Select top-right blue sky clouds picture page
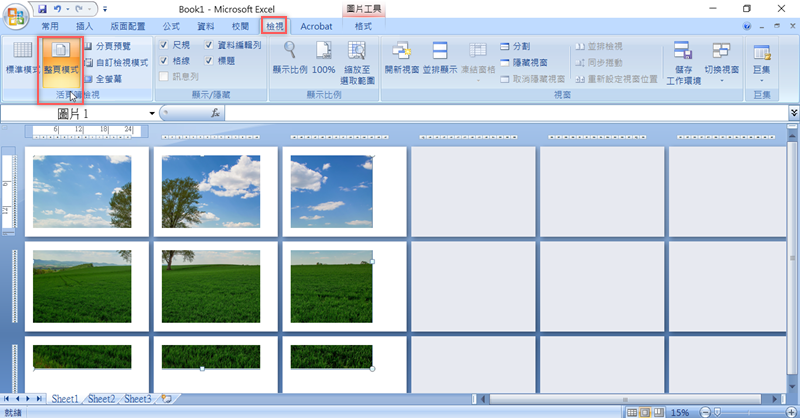Screen dimensions: 800x418 point(332,191)
